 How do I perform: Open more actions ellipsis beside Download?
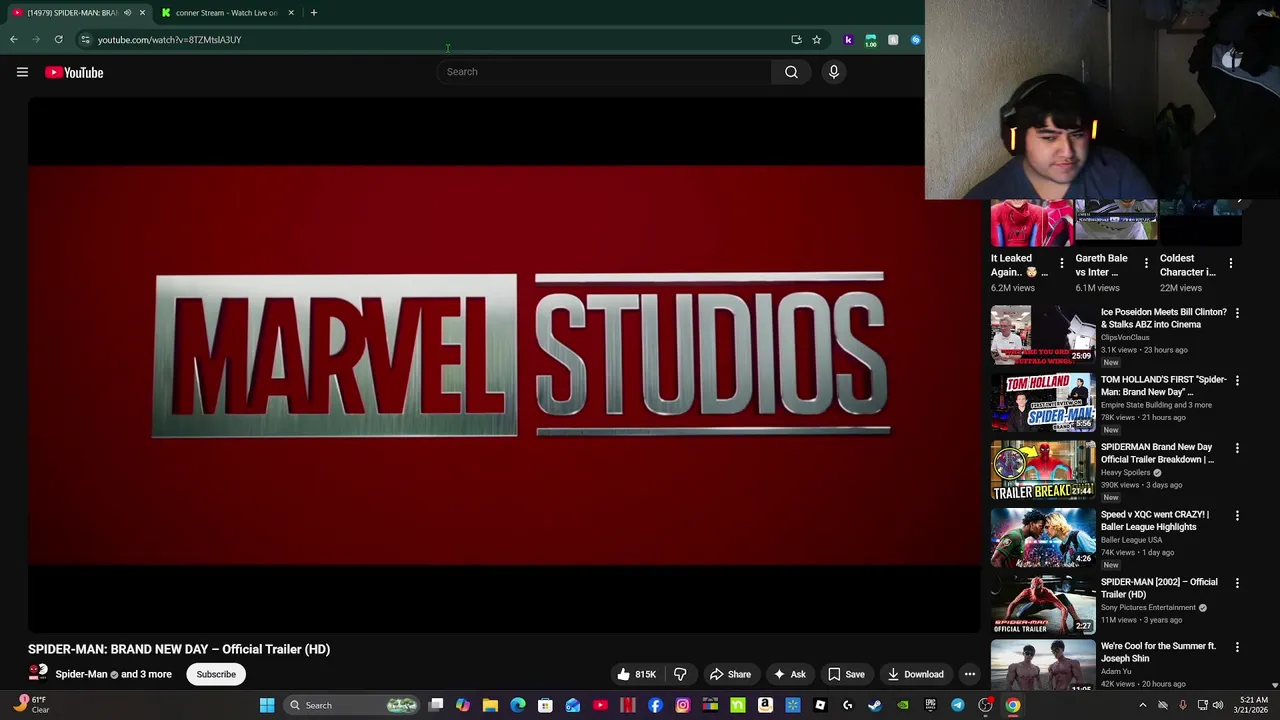tap(969, 674)
